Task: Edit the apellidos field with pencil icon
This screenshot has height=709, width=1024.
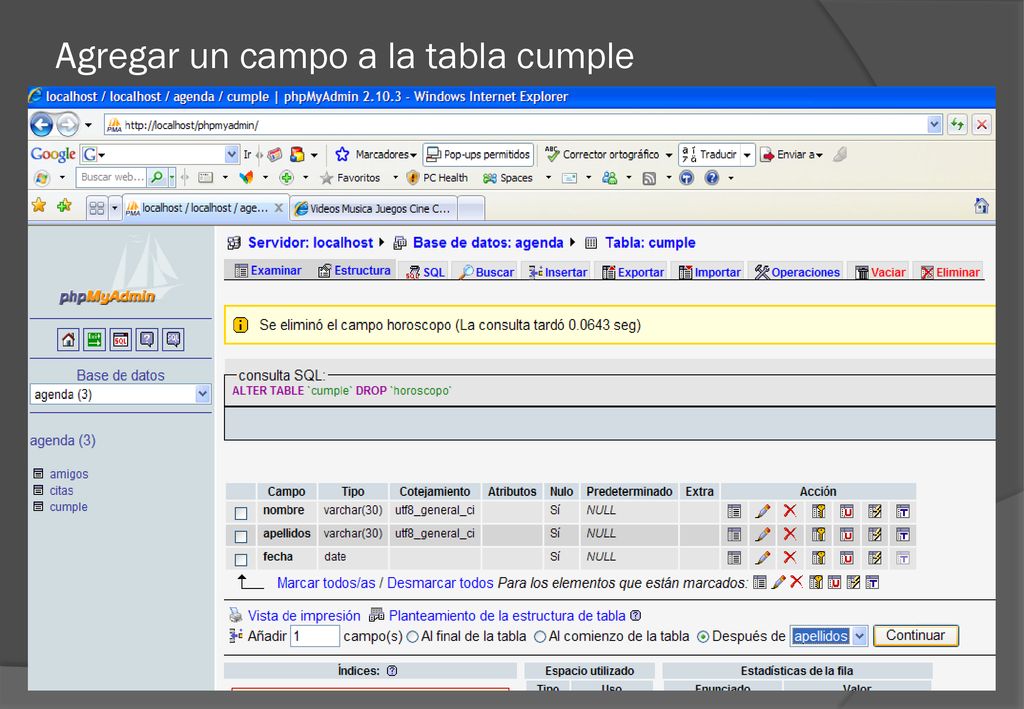Action: [x=762, y=535]
